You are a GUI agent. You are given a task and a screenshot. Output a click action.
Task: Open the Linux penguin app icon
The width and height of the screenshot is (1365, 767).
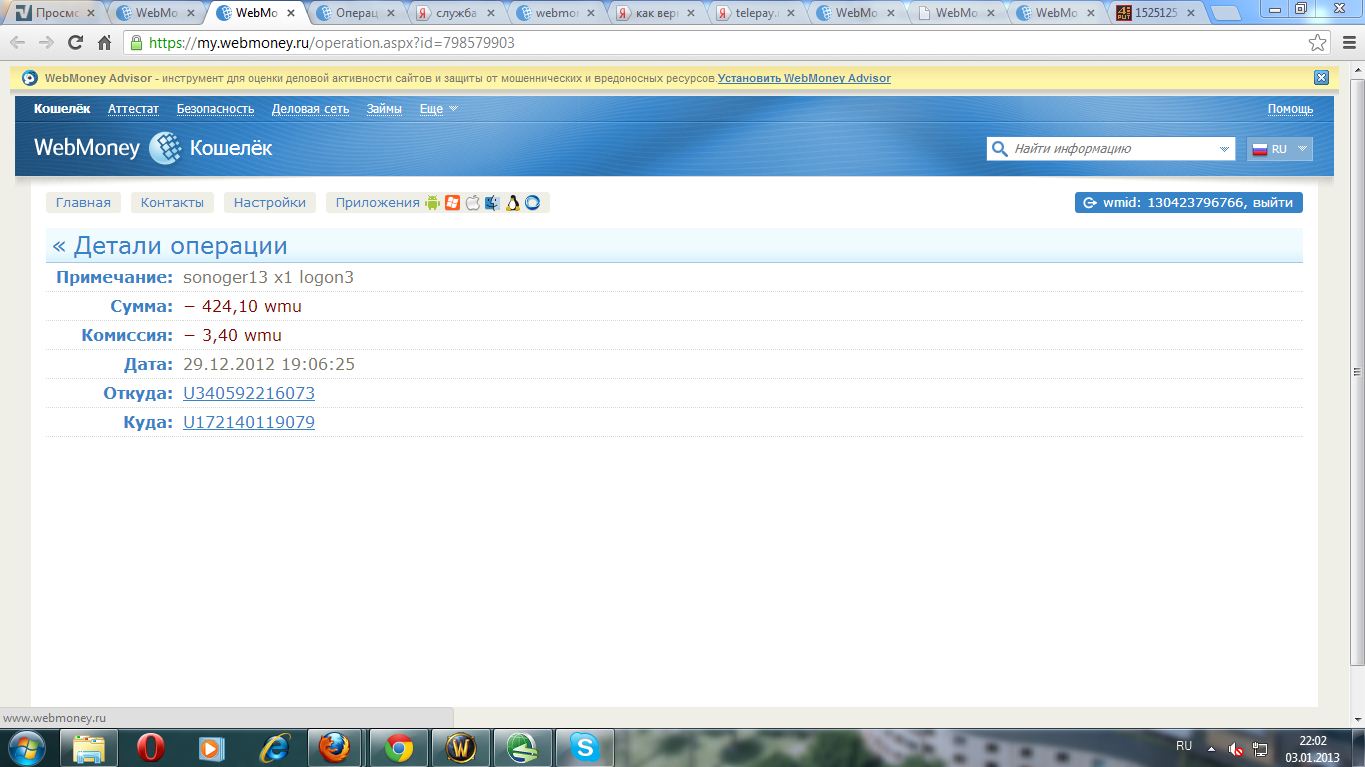coord(513,203)
